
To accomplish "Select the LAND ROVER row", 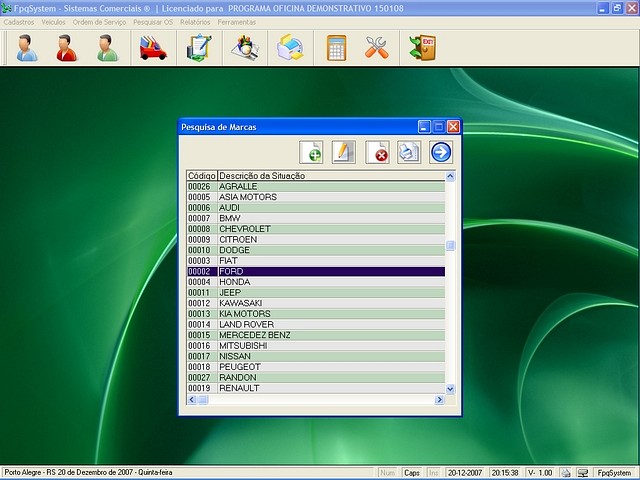I will [x=316, y=324].
